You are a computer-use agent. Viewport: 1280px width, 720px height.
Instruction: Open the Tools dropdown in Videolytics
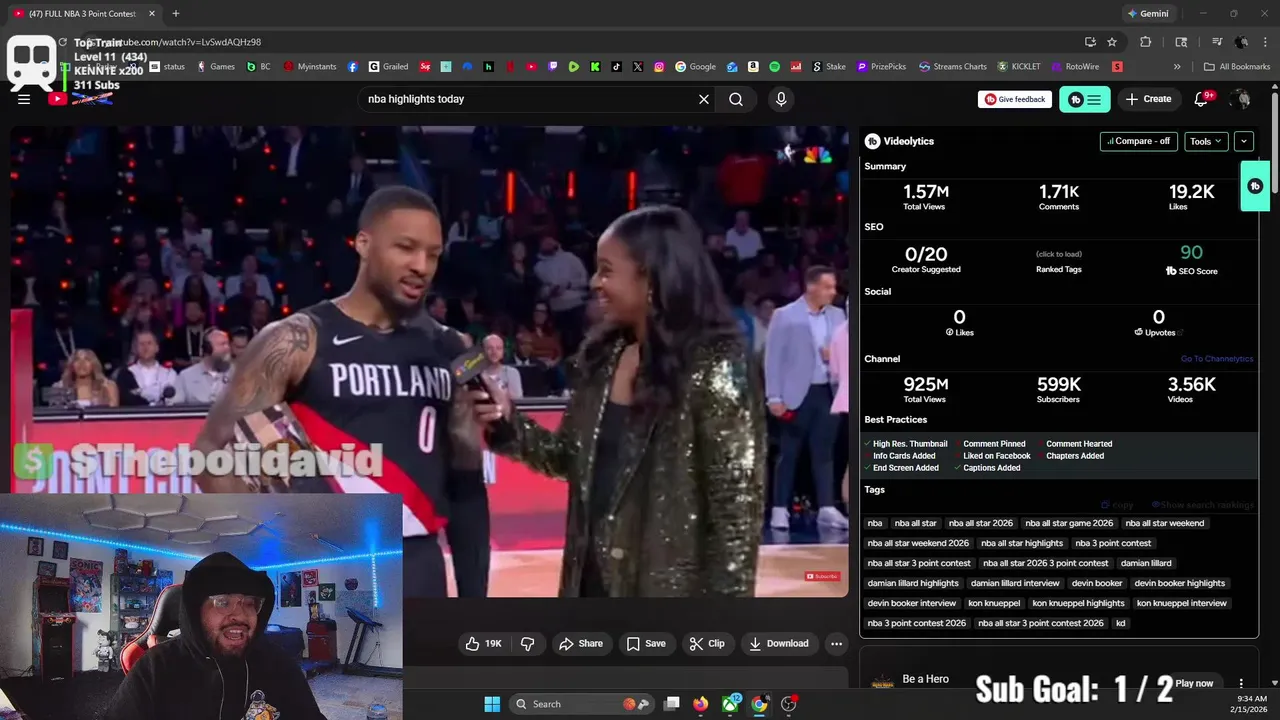[x=1206, y=141]
